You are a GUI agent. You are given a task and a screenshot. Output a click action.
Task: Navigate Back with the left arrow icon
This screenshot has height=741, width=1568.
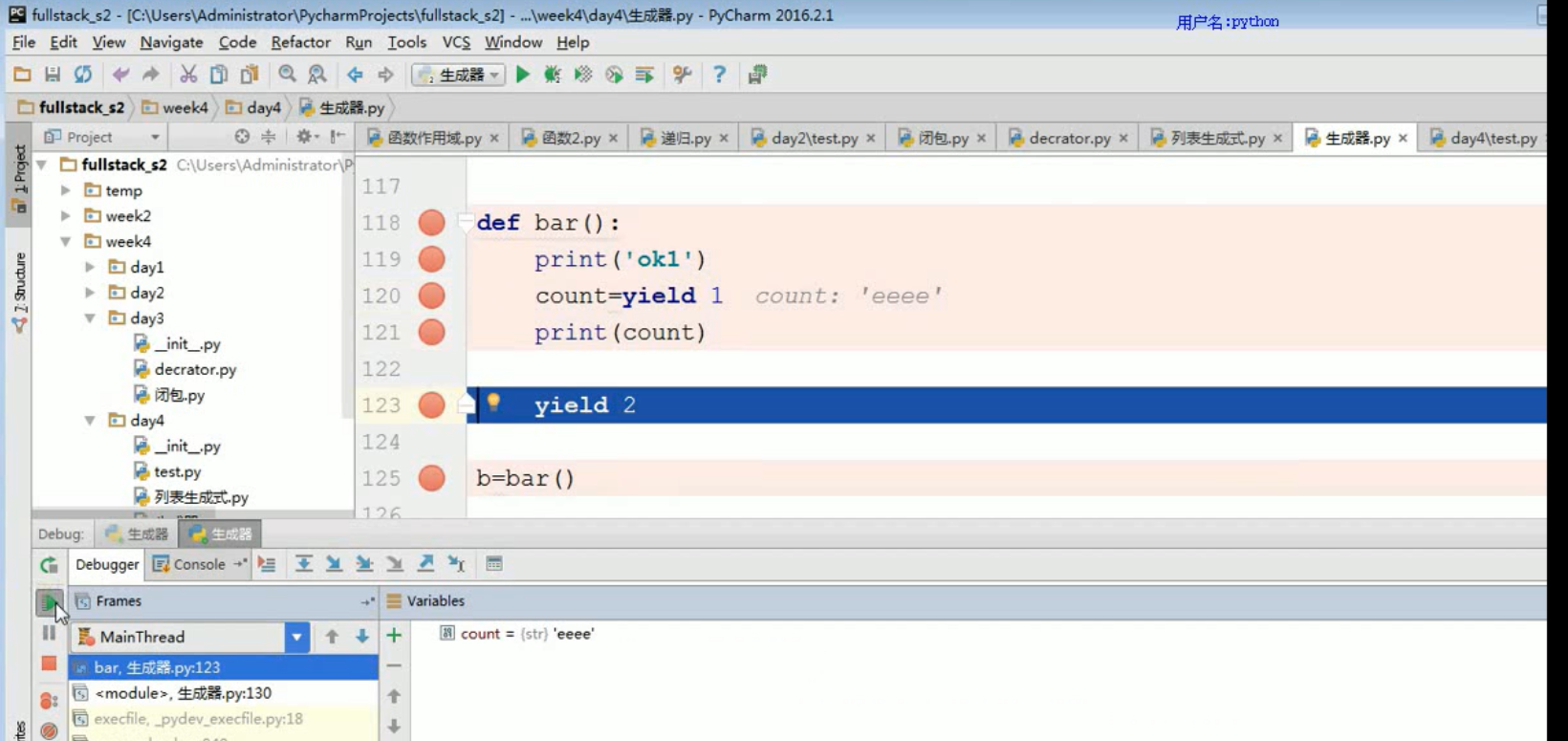(x=355, y=75)
